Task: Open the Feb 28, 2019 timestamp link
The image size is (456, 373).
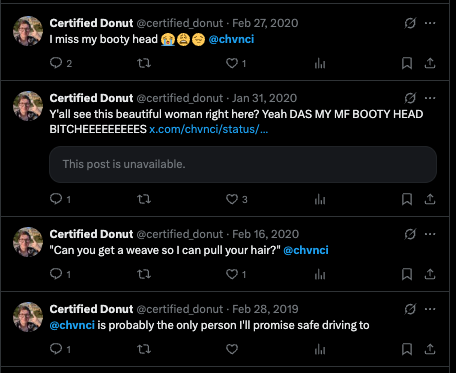Action: [x=265, y=309]
